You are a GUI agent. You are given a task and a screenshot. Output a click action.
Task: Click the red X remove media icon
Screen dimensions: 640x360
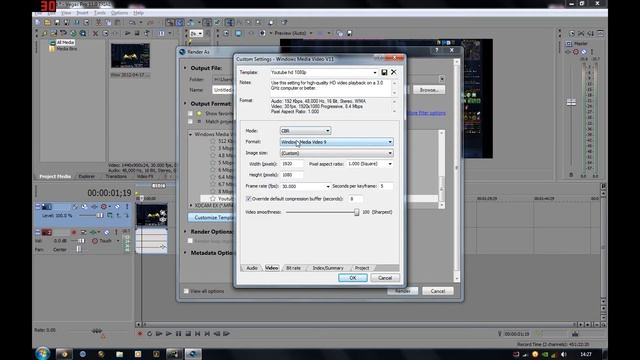pos(95,33)
